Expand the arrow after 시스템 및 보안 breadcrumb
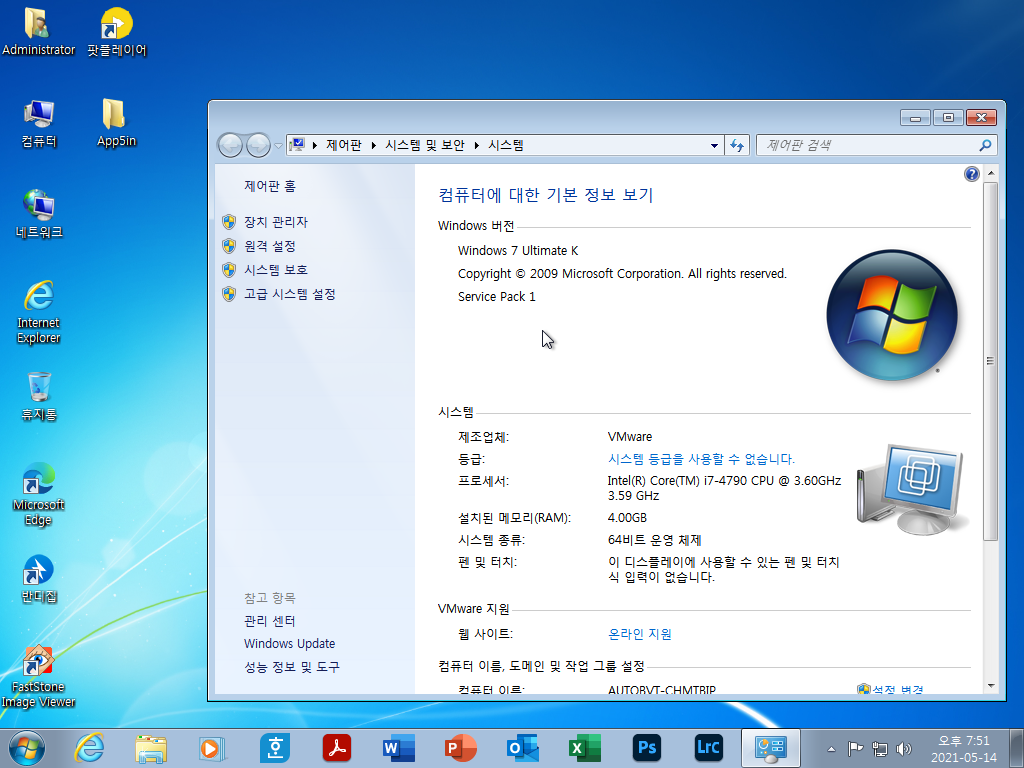This screenshot has height=768, width=1024. click(x=477, y=145)
